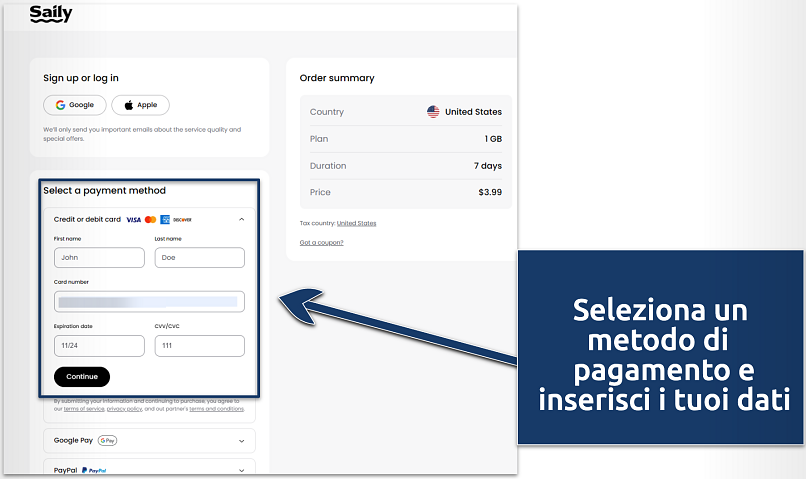Click the United States flag icon
The image size is (806, 479).
click(433, 112)
